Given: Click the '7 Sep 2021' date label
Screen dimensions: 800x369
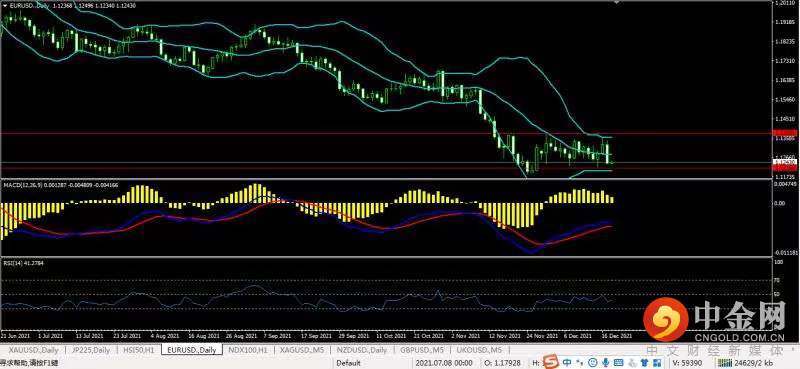Looking at the screenshot, I should pyautogui.click(x=277, y=336).
